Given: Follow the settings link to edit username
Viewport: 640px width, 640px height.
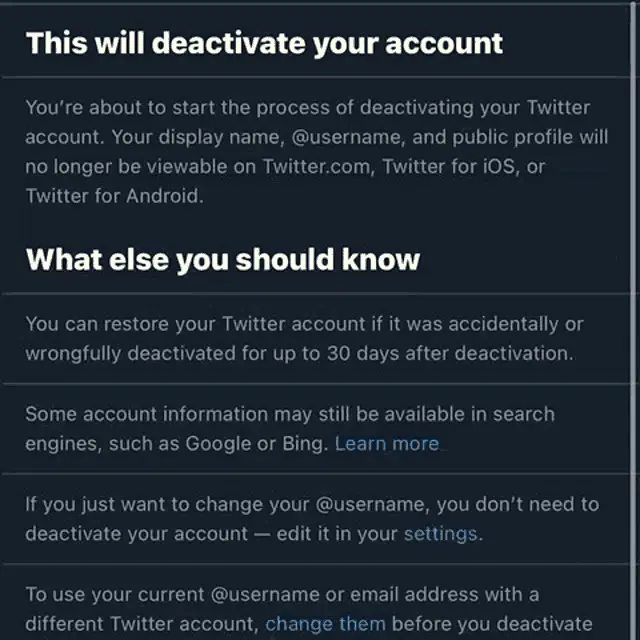Looking at the screenshot, I should pyautogui.click(x=440, y=534).
